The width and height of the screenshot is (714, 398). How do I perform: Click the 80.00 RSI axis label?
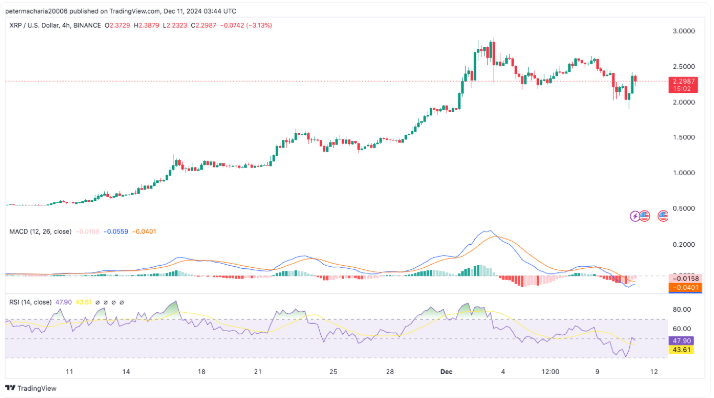coord(682,310)
